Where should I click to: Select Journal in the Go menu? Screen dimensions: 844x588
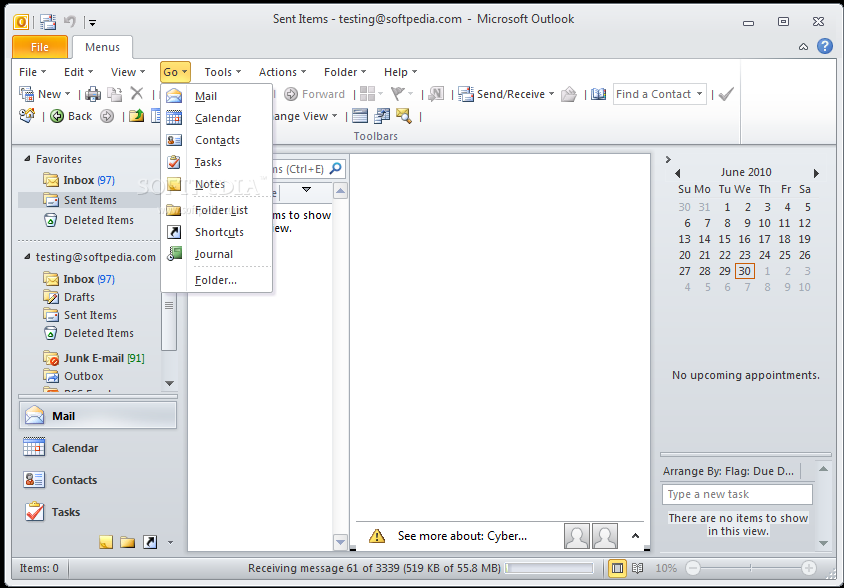pos(216,254)
